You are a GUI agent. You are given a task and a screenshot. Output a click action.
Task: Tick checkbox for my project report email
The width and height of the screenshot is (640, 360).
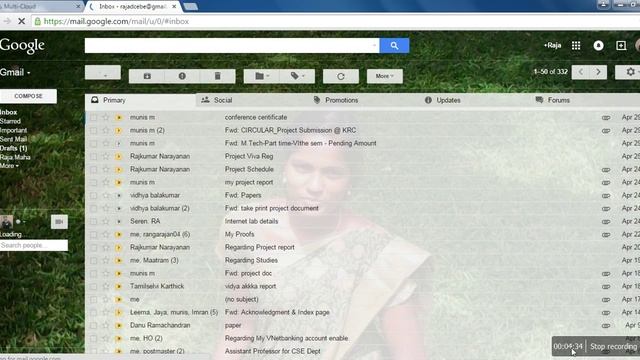[93, 182]
